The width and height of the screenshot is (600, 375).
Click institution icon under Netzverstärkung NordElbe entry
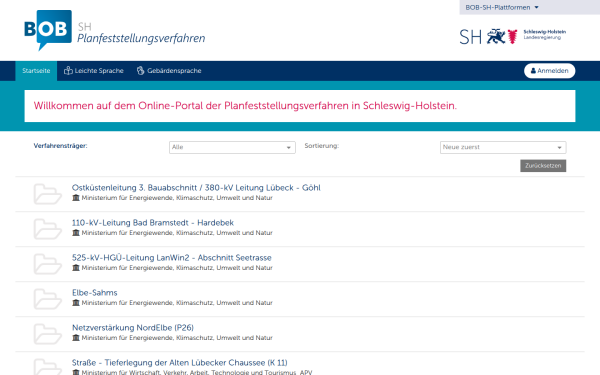(76, 338)
